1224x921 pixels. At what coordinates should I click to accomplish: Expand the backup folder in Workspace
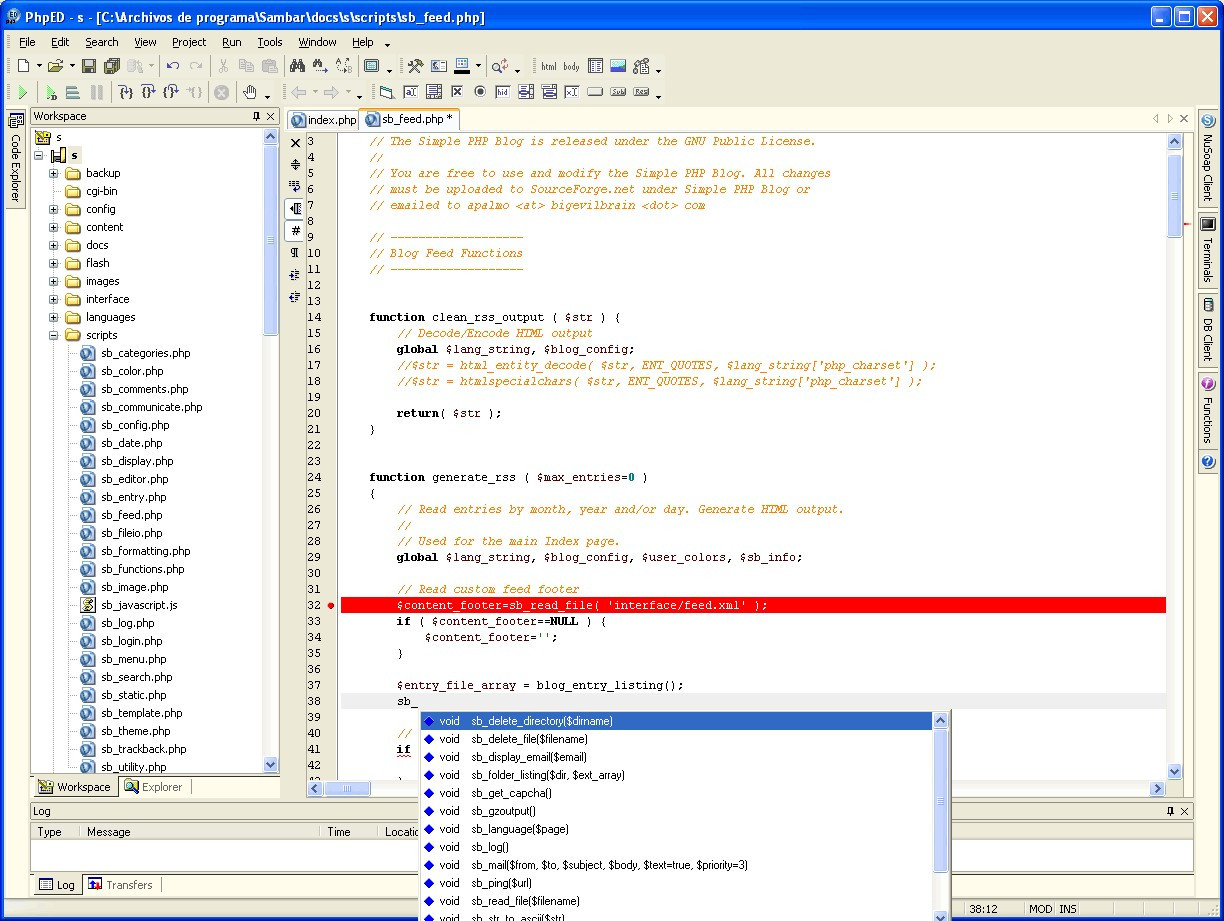[53, 173]
